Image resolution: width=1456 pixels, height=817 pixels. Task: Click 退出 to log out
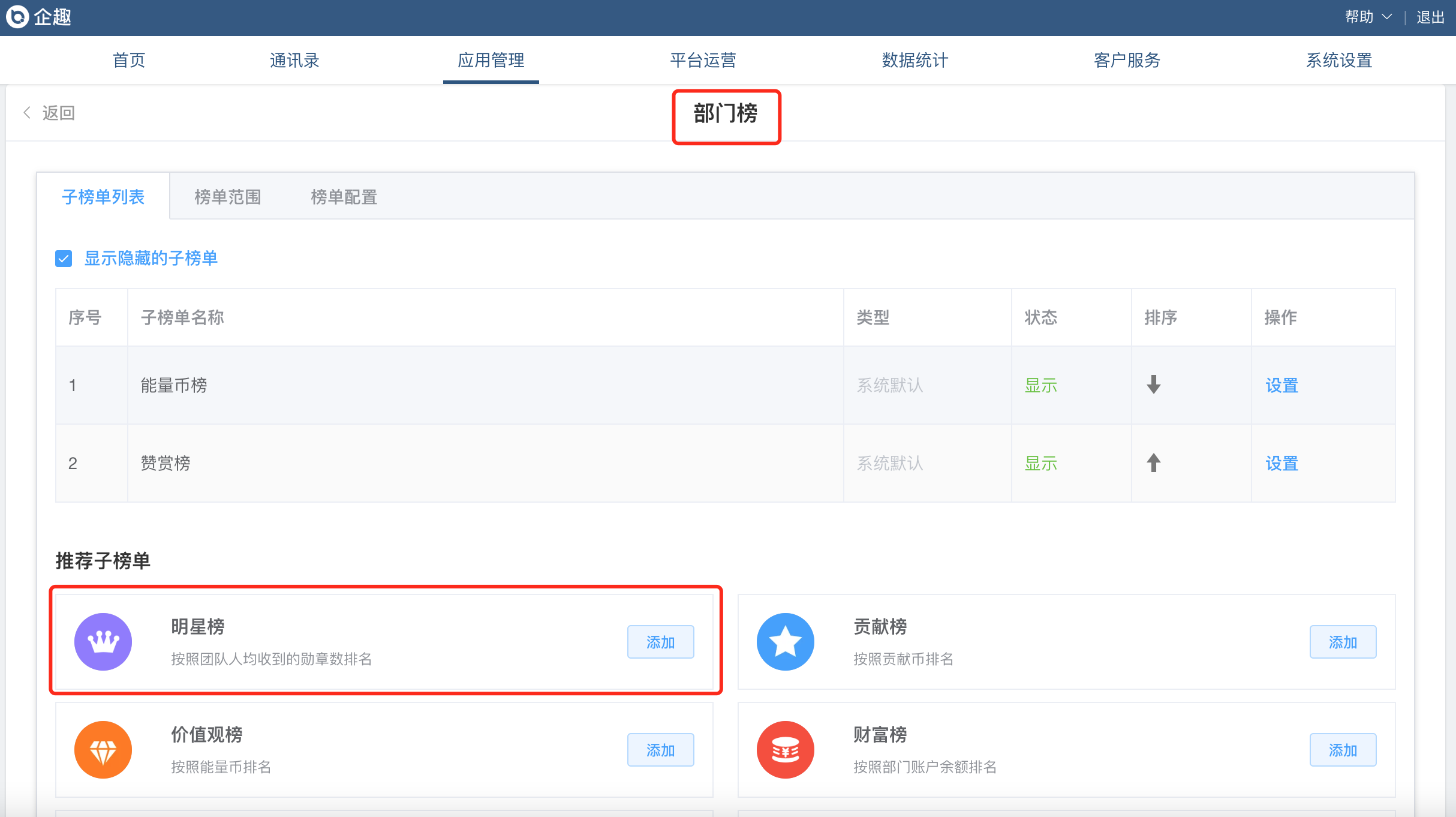(1430, 17)
